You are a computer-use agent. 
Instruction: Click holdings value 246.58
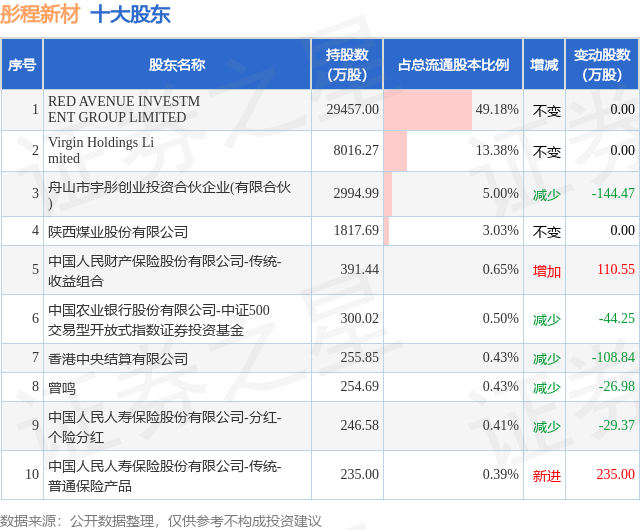click(x=360, y=425)
